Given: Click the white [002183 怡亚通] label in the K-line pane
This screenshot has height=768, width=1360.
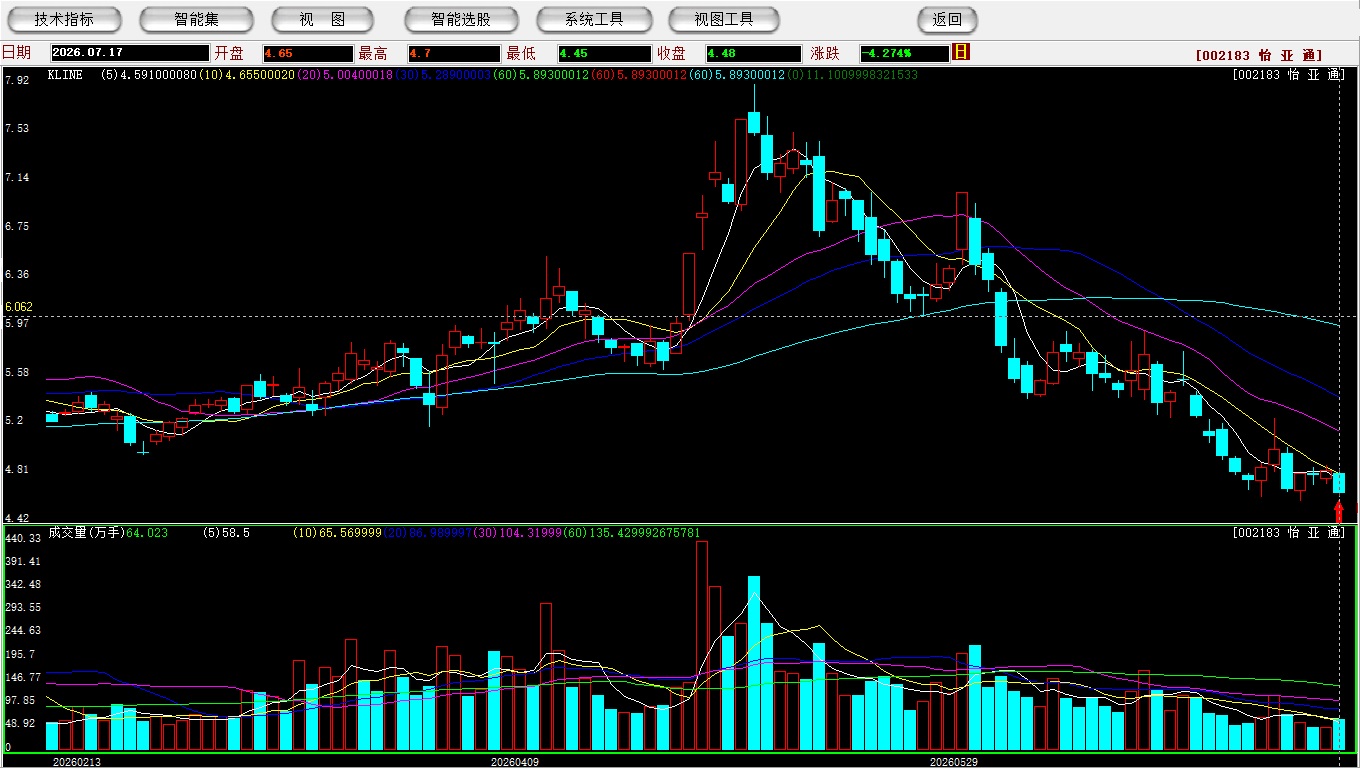Looking at the screenshot, I should (1288, 75).
